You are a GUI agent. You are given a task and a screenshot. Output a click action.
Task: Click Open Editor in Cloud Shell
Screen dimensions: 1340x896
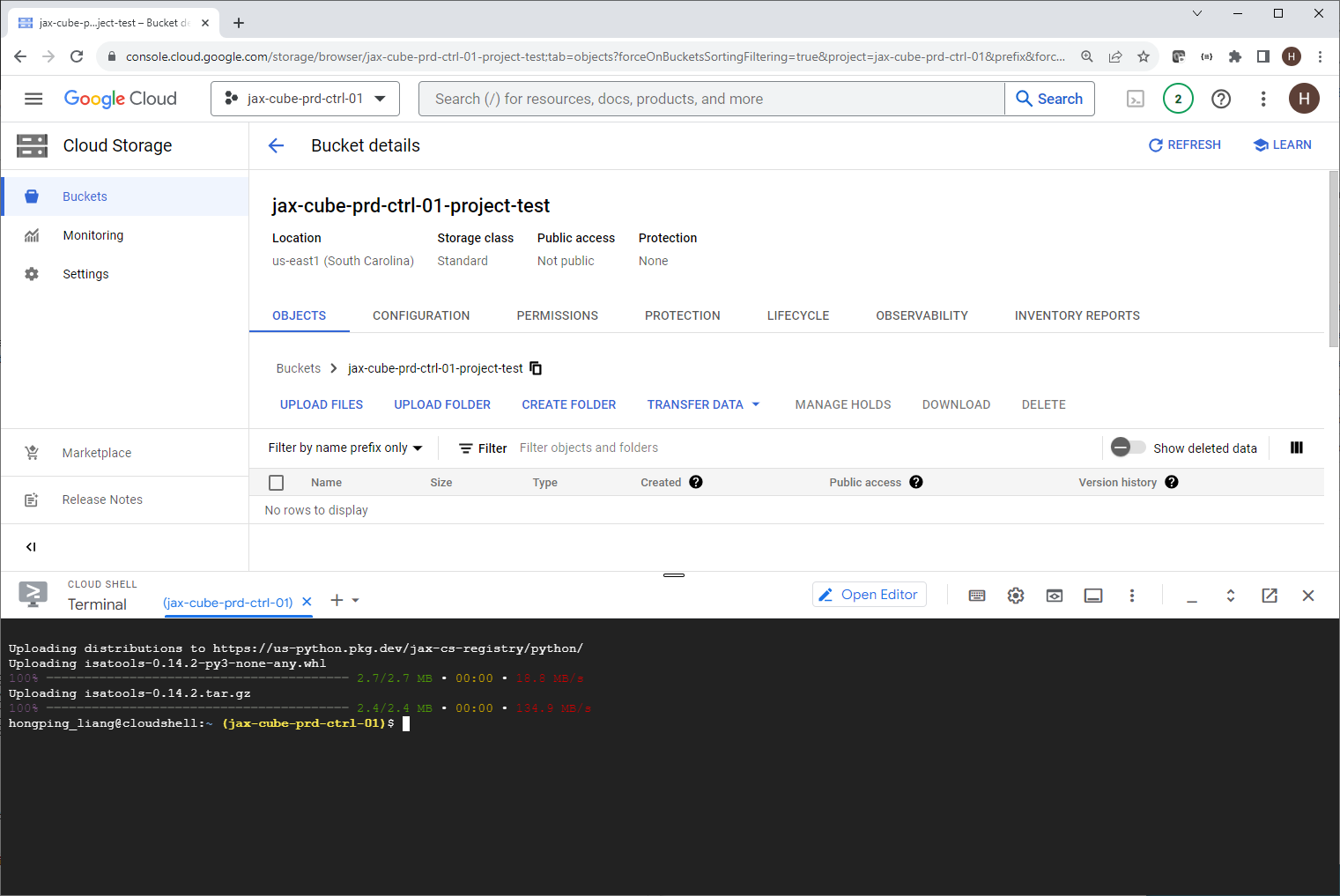click(869, 595)
